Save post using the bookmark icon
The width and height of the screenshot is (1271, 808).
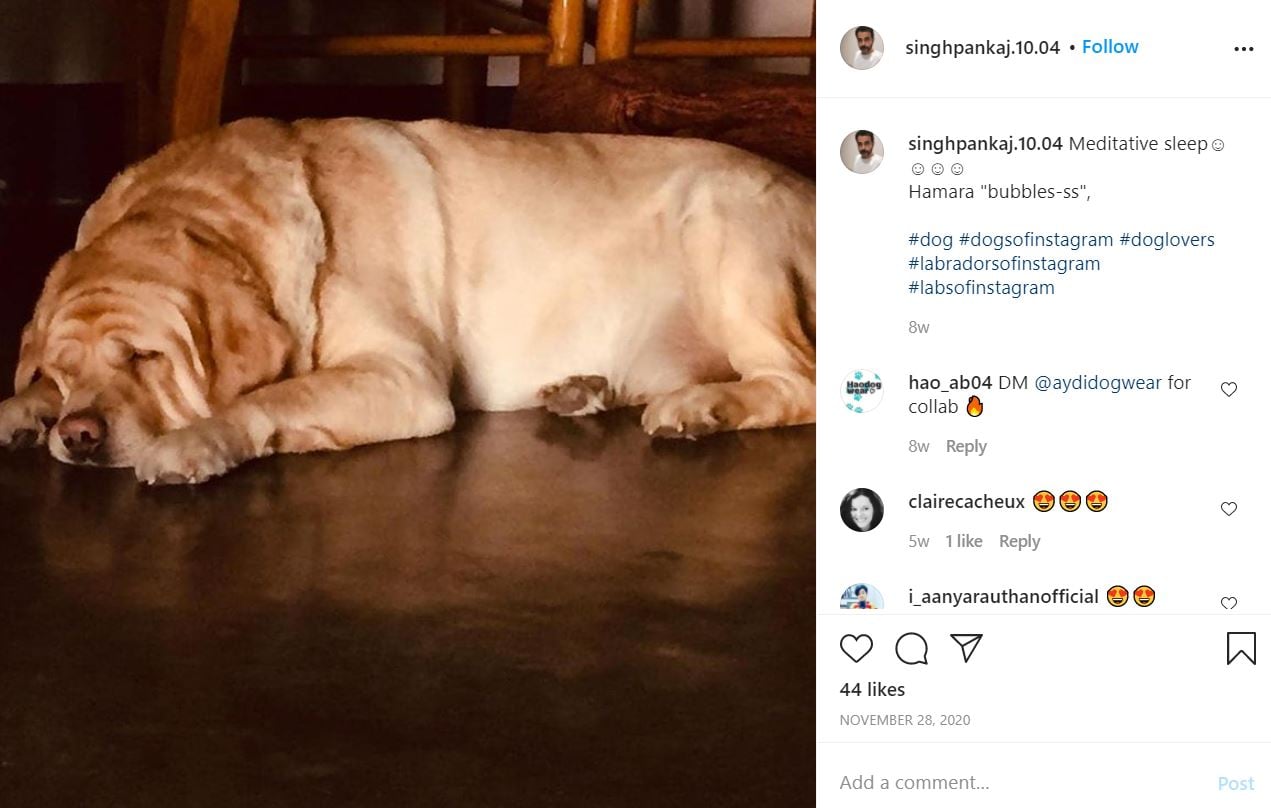tap(1240, 649)
